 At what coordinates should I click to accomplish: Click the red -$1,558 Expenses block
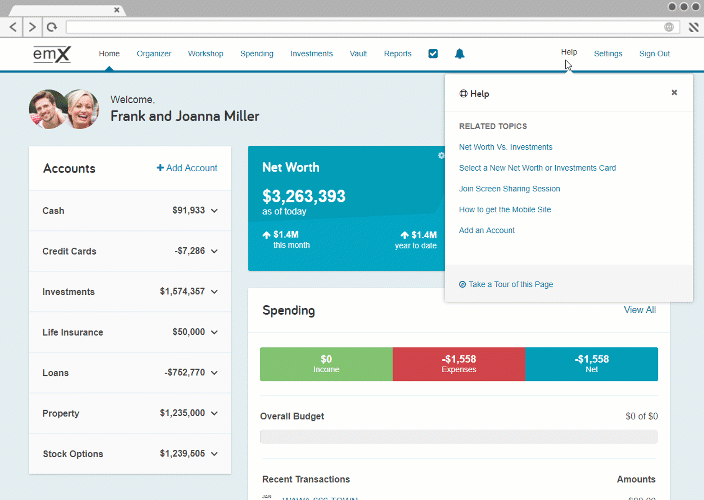click(459, 364)
